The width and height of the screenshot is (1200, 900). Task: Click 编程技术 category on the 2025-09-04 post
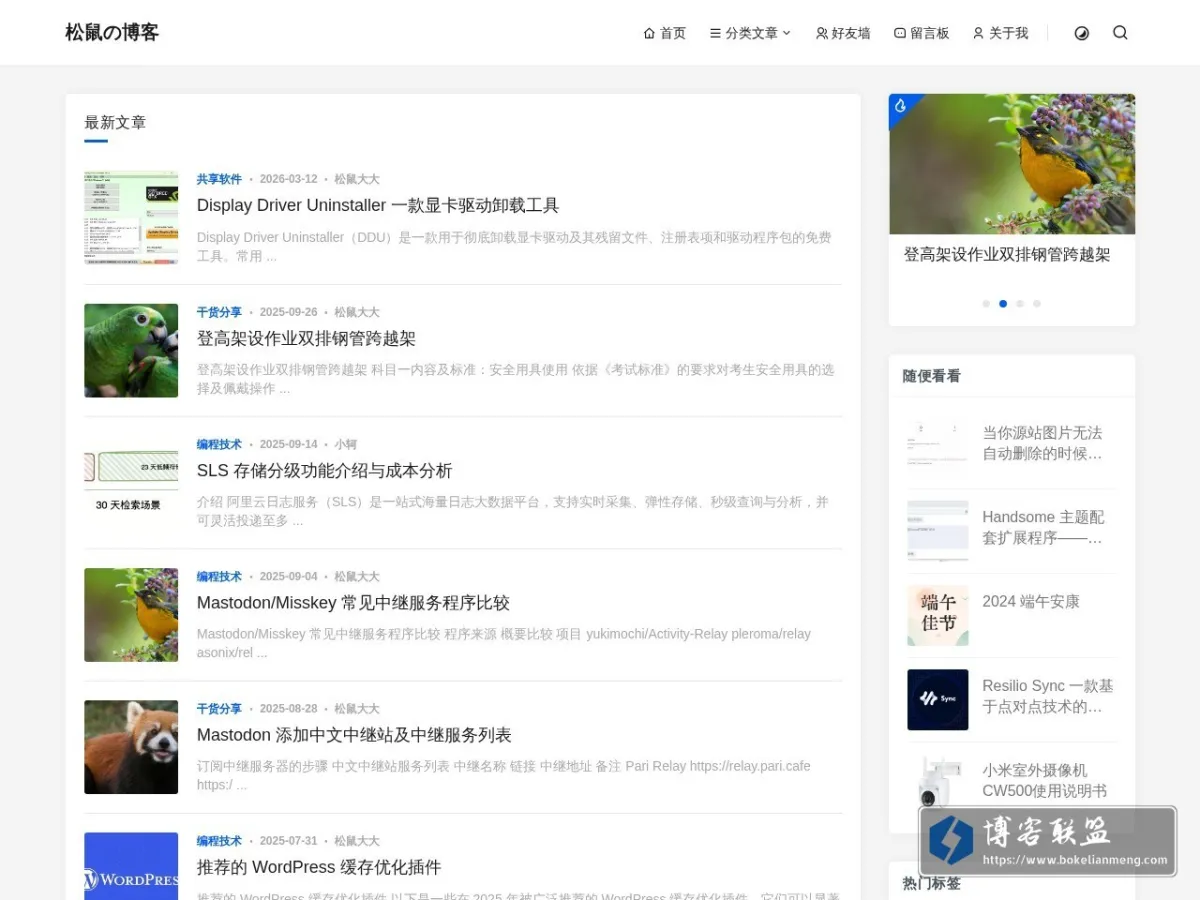click(x=219, y=576)
